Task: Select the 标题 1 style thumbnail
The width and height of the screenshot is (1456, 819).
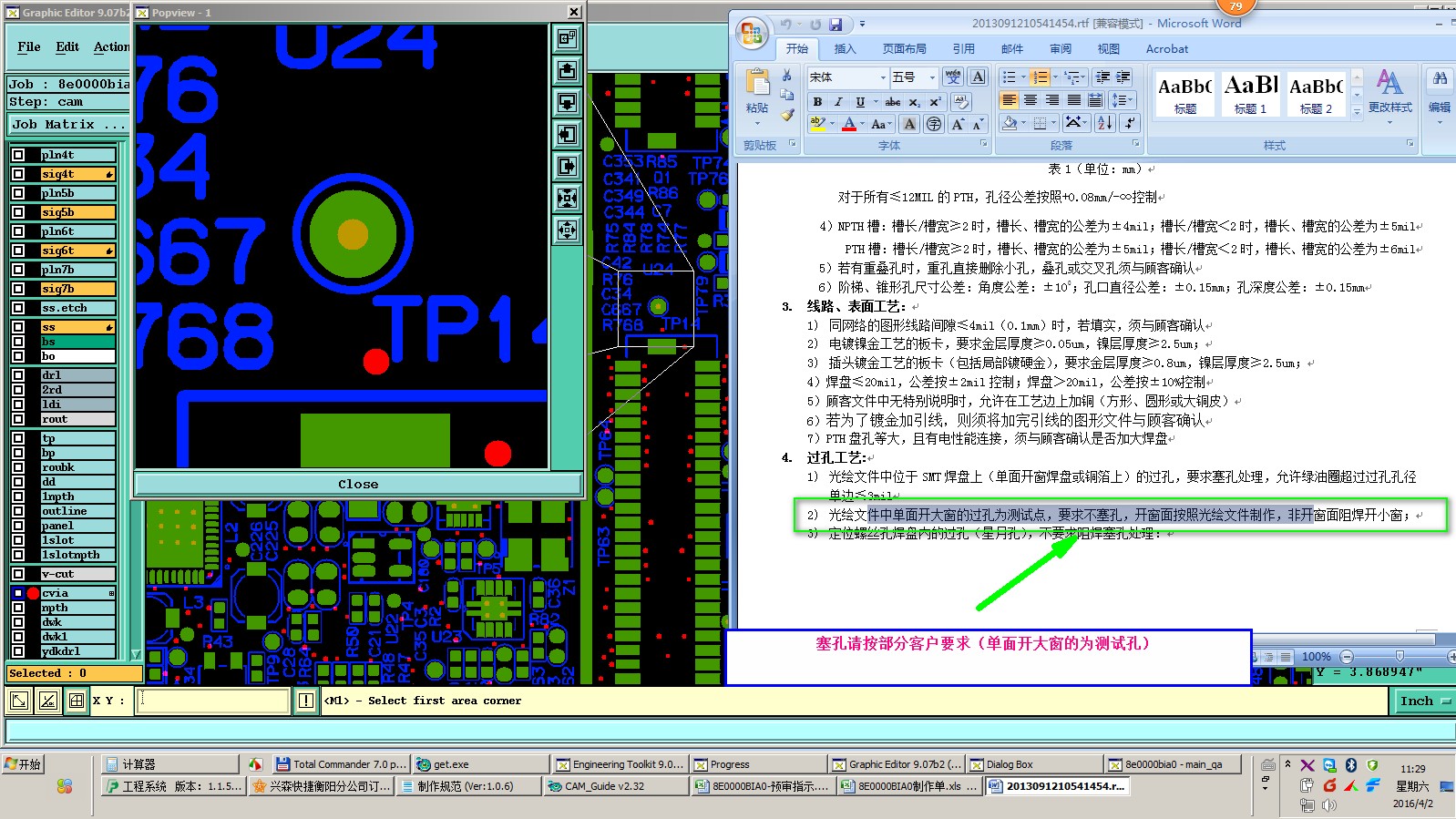Action: [1250, 93]
